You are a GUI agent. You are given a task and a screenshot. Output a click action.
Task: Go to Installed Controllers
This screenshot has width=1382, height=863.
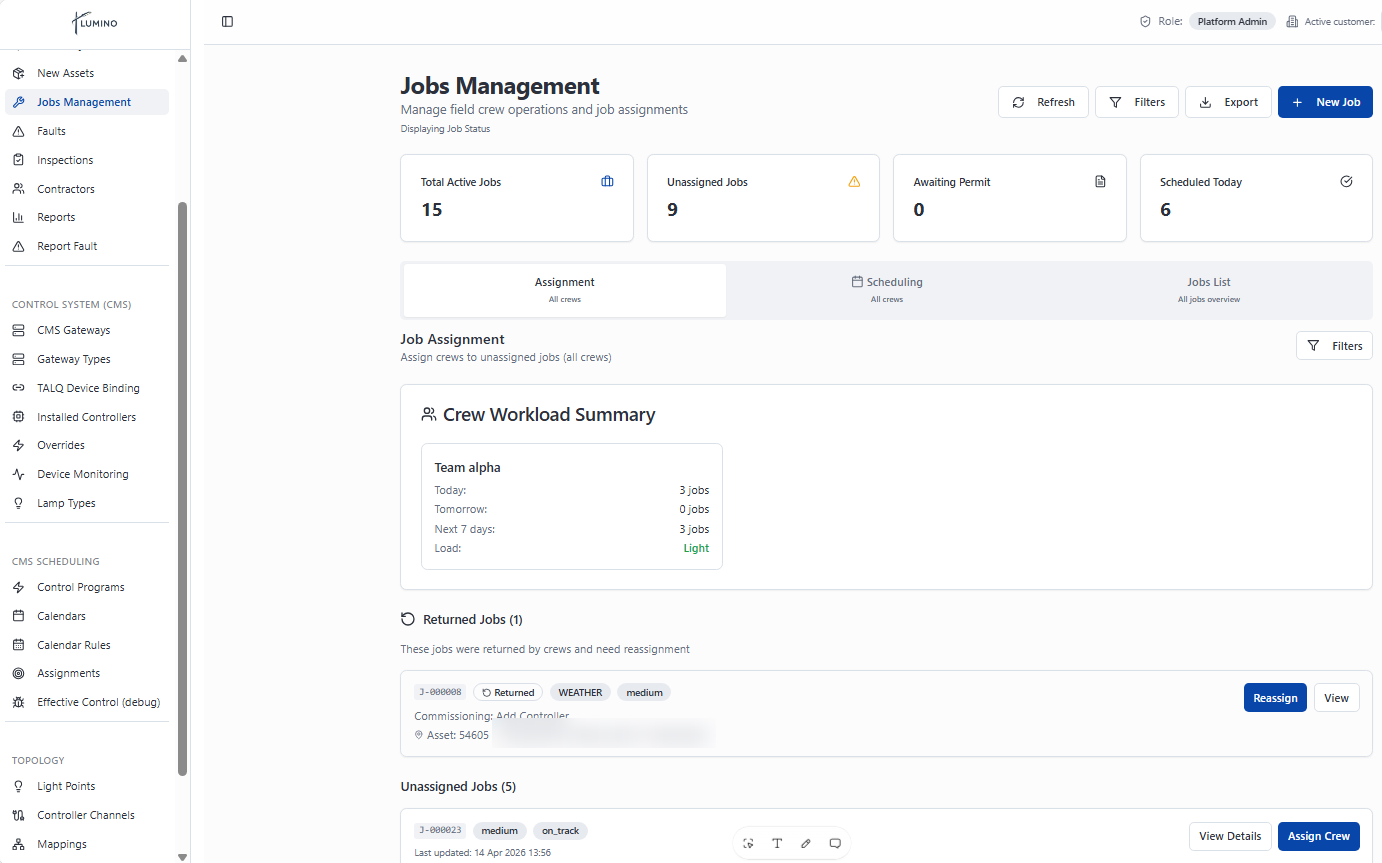(87, 417)
